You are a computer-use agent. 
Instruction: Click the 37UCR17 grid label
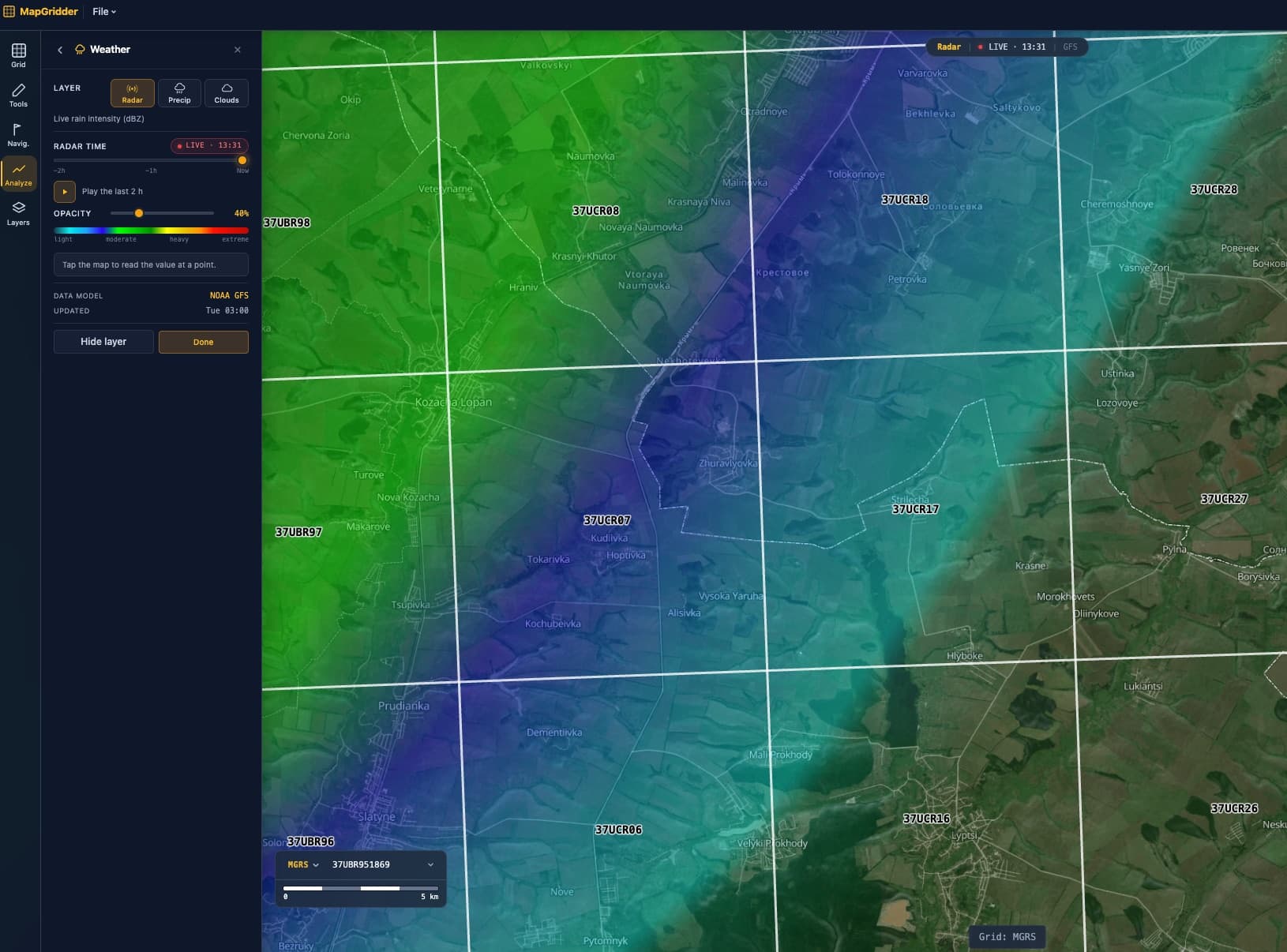point(916,509)
